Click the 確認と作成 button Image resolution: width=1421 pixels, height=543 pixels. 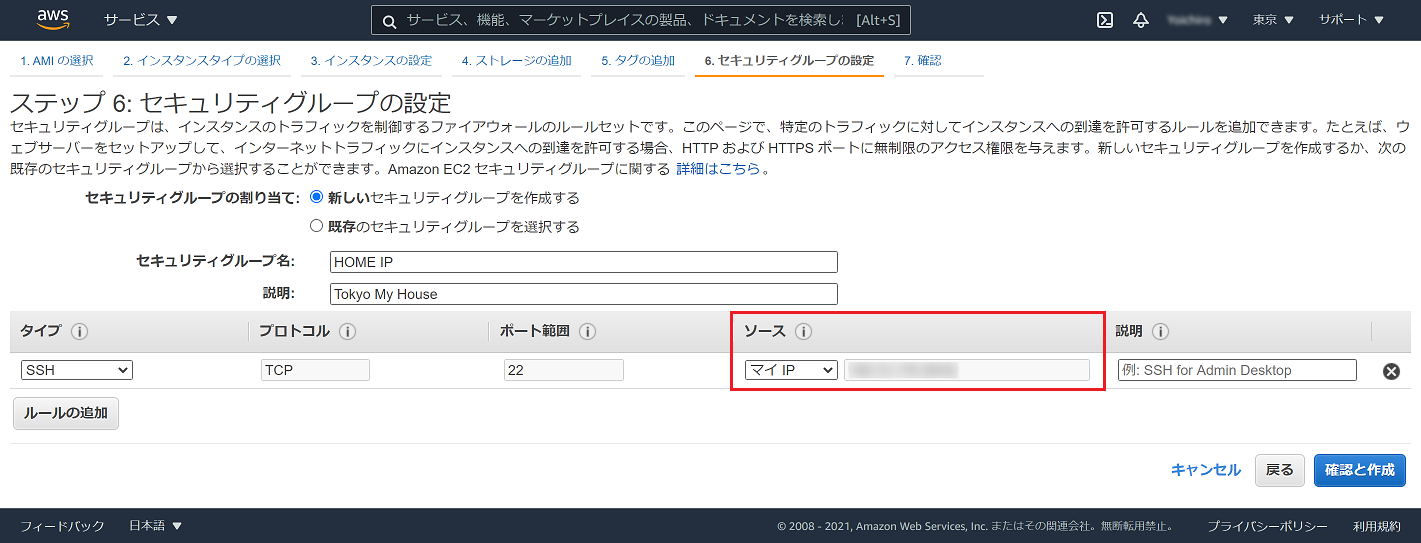pyautogui.click(x=1360, y=470)
